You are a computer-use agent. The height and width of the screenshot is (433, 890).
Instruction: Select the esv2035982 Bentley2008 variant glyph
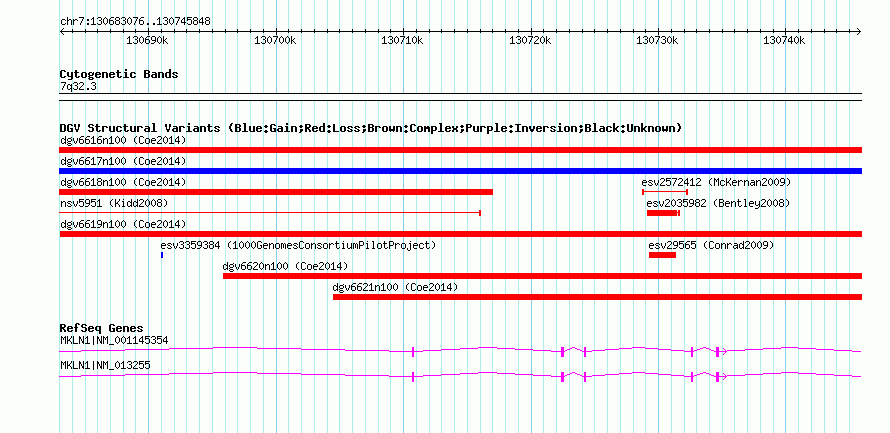point(663,213)
